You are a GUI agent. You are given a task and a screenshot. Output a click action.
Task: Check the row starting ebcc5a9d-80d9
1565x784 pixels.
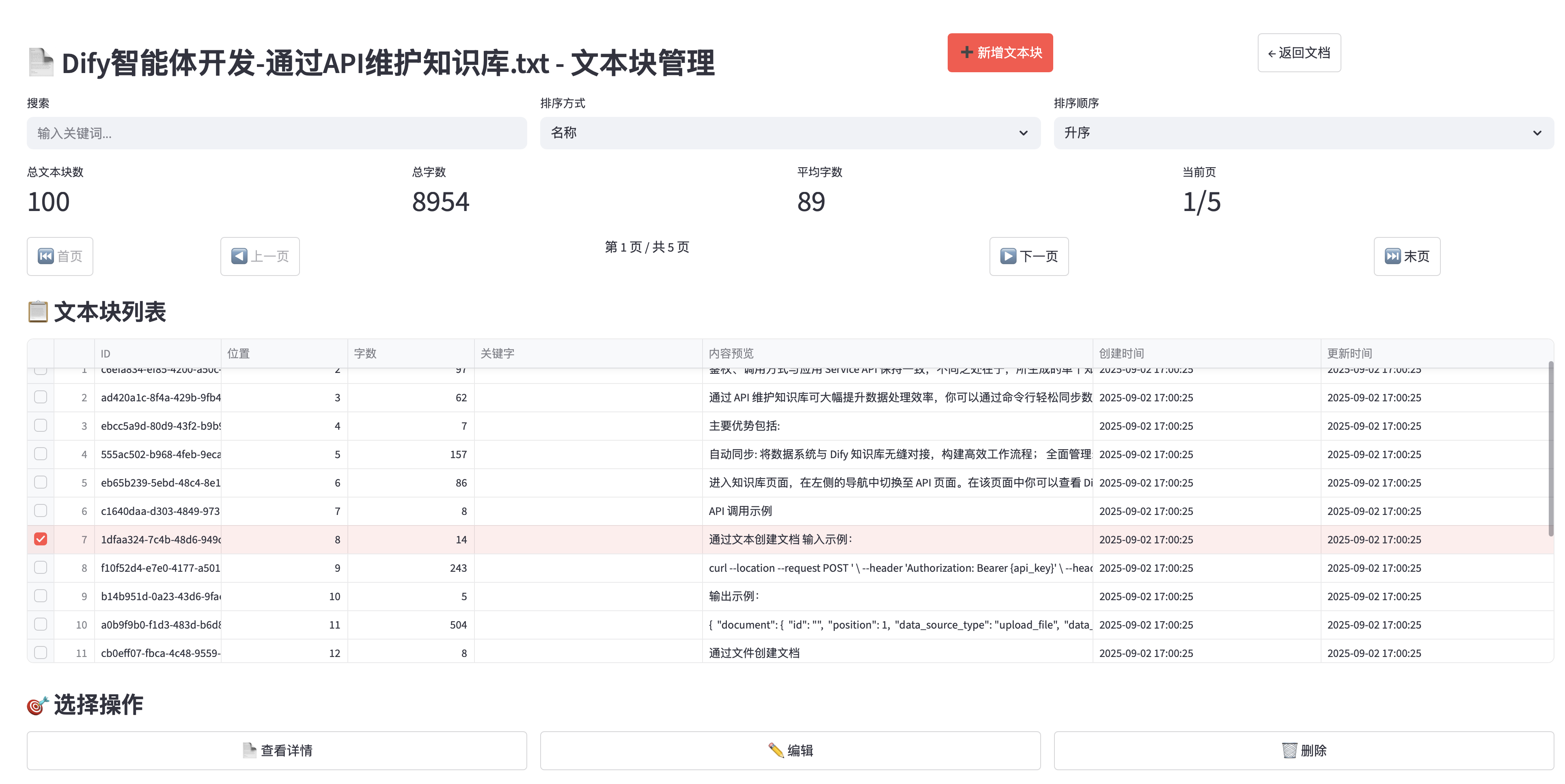point(41,426)
